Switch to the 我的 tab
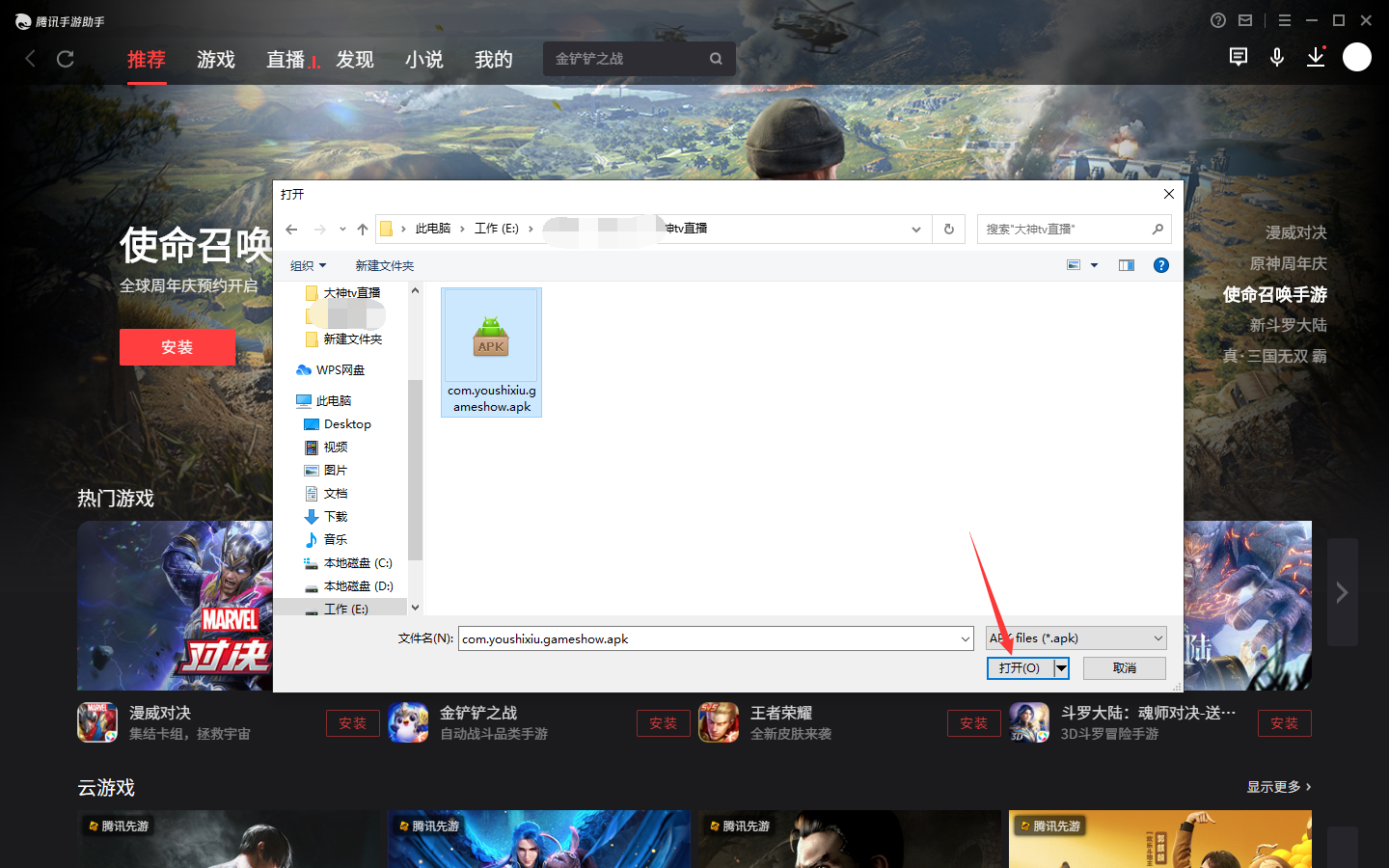 (494, 60)
